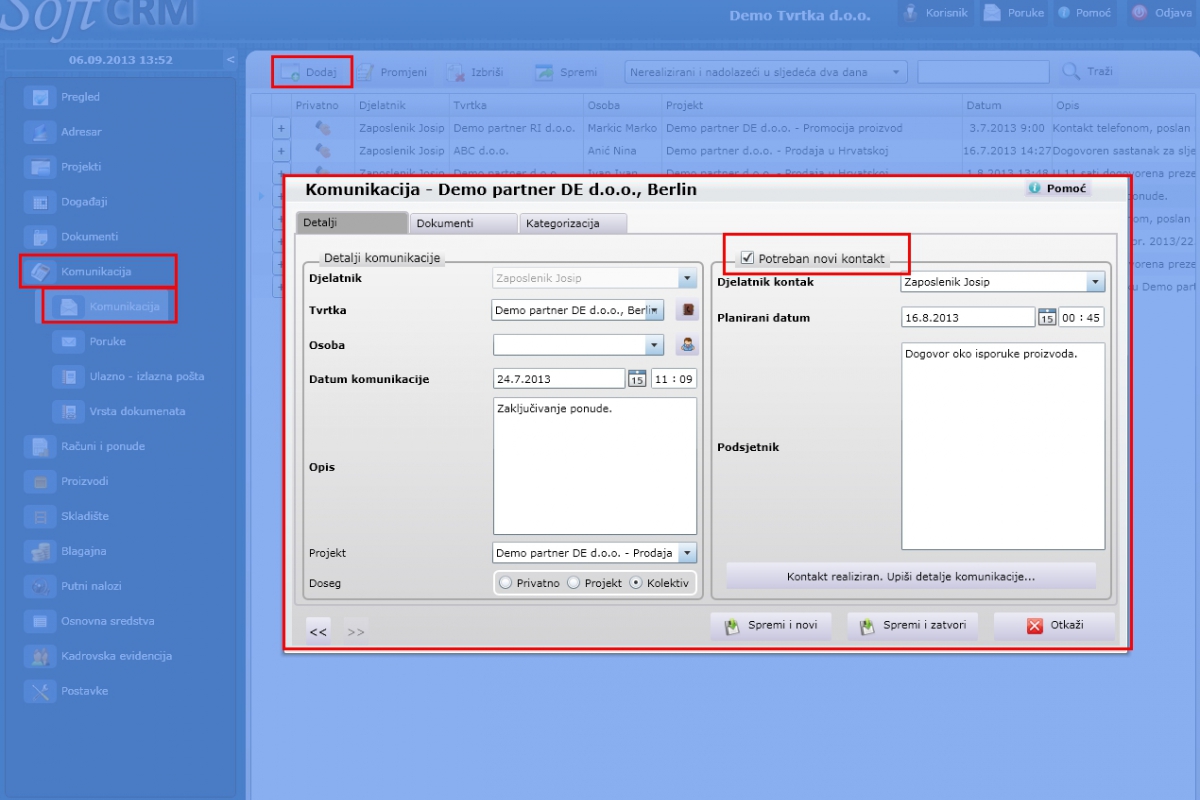Open the Pregled sidebar icon
Viewport: 1200px width, 800px height.
(41, 97)
